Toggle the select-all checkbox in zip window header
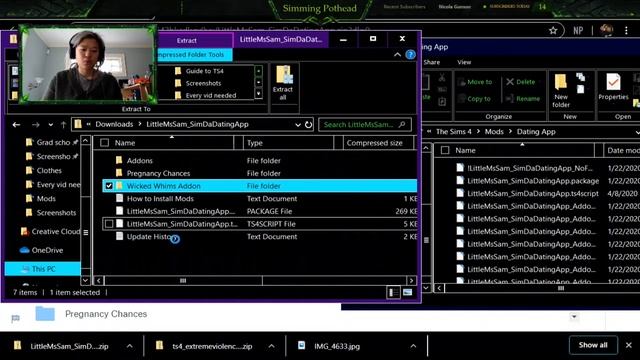The image size is (640, 360). click(x=104, y=143)
